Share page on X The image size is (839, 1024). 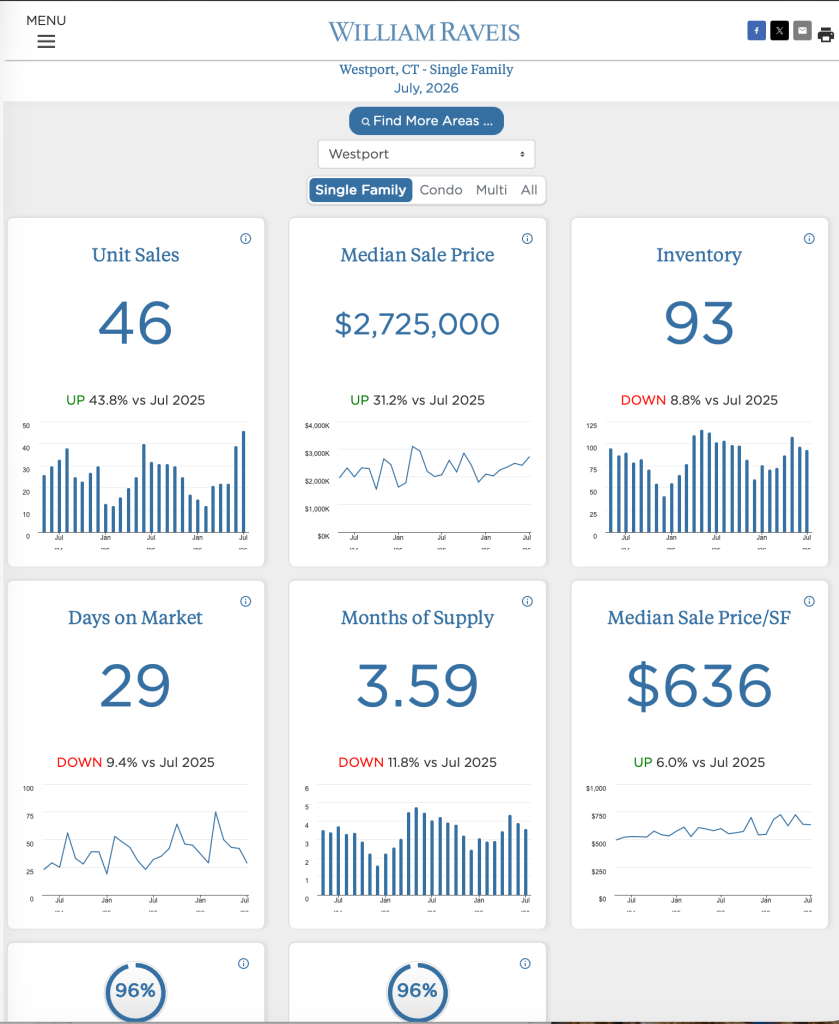point(779,31)
